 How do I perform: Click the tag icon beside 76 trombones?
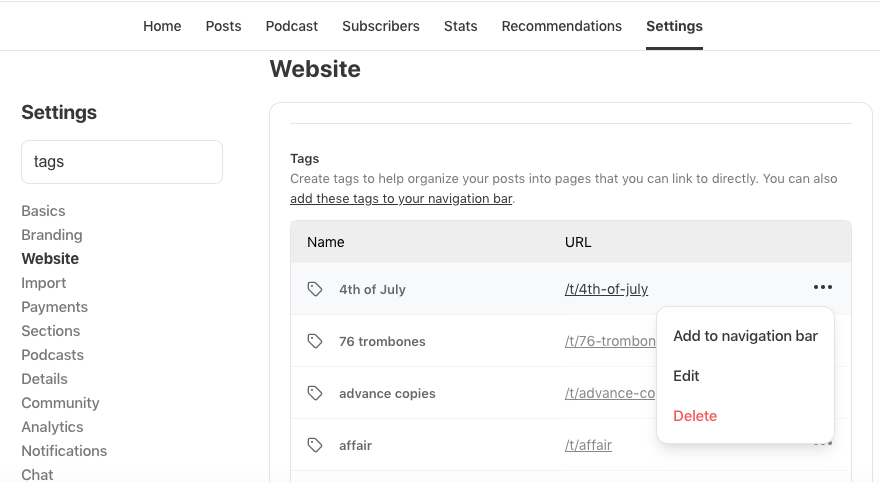(x=315, y=341)
